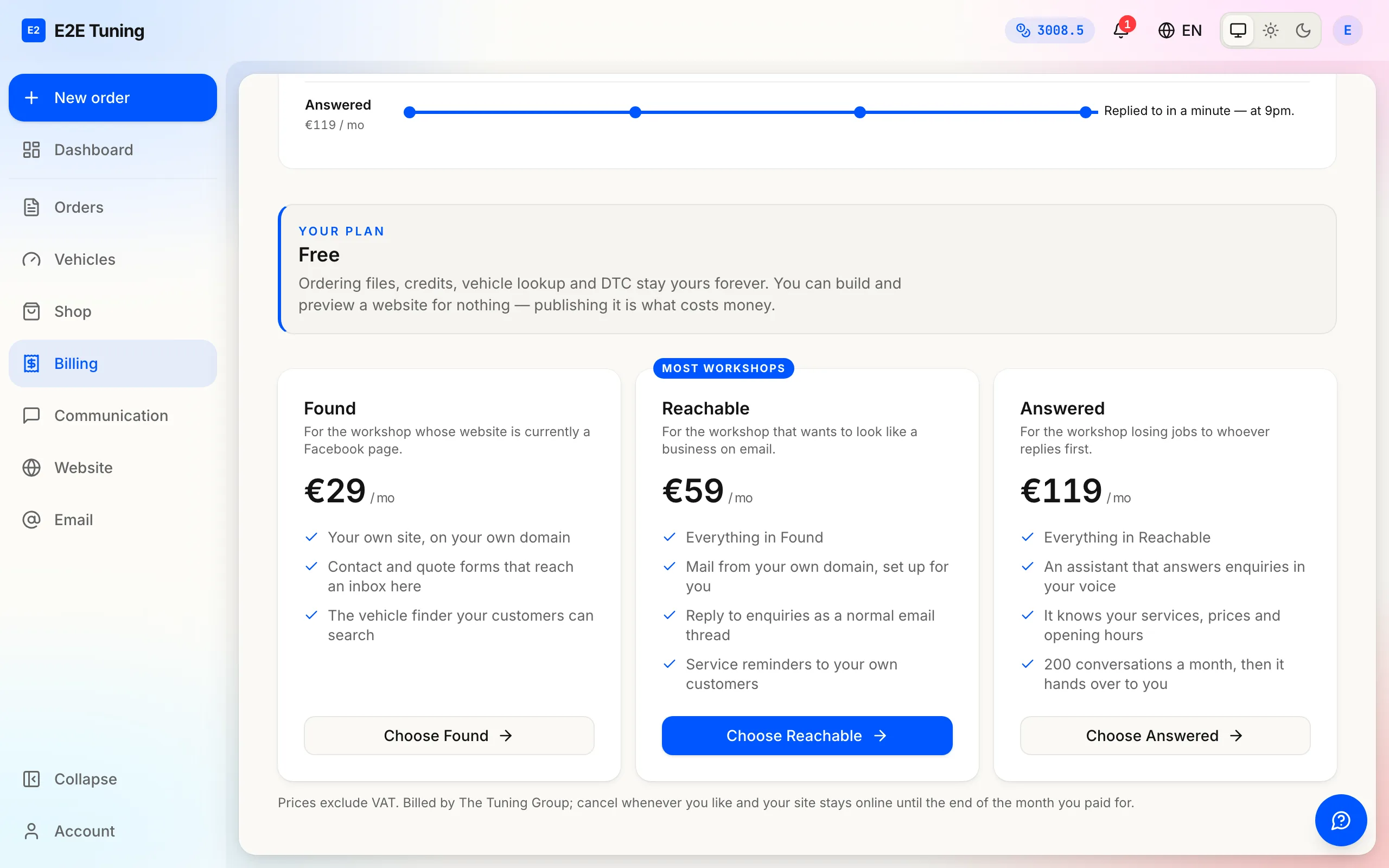Image resolution: width=1389 pixels, height=868 pixels.
Task: Click the Orders document icon
Action: (x=31, y=207)
